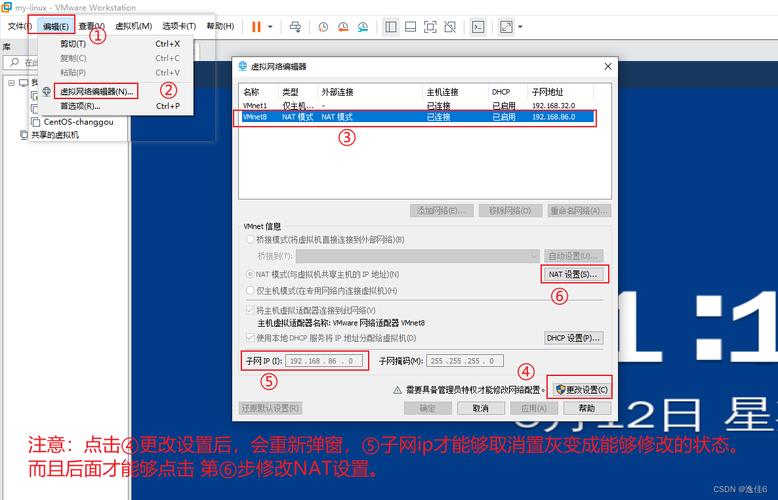Choose 首选项(R)... from the Edit menu
The image size is (778, 500).
click(x=116, y=106)
